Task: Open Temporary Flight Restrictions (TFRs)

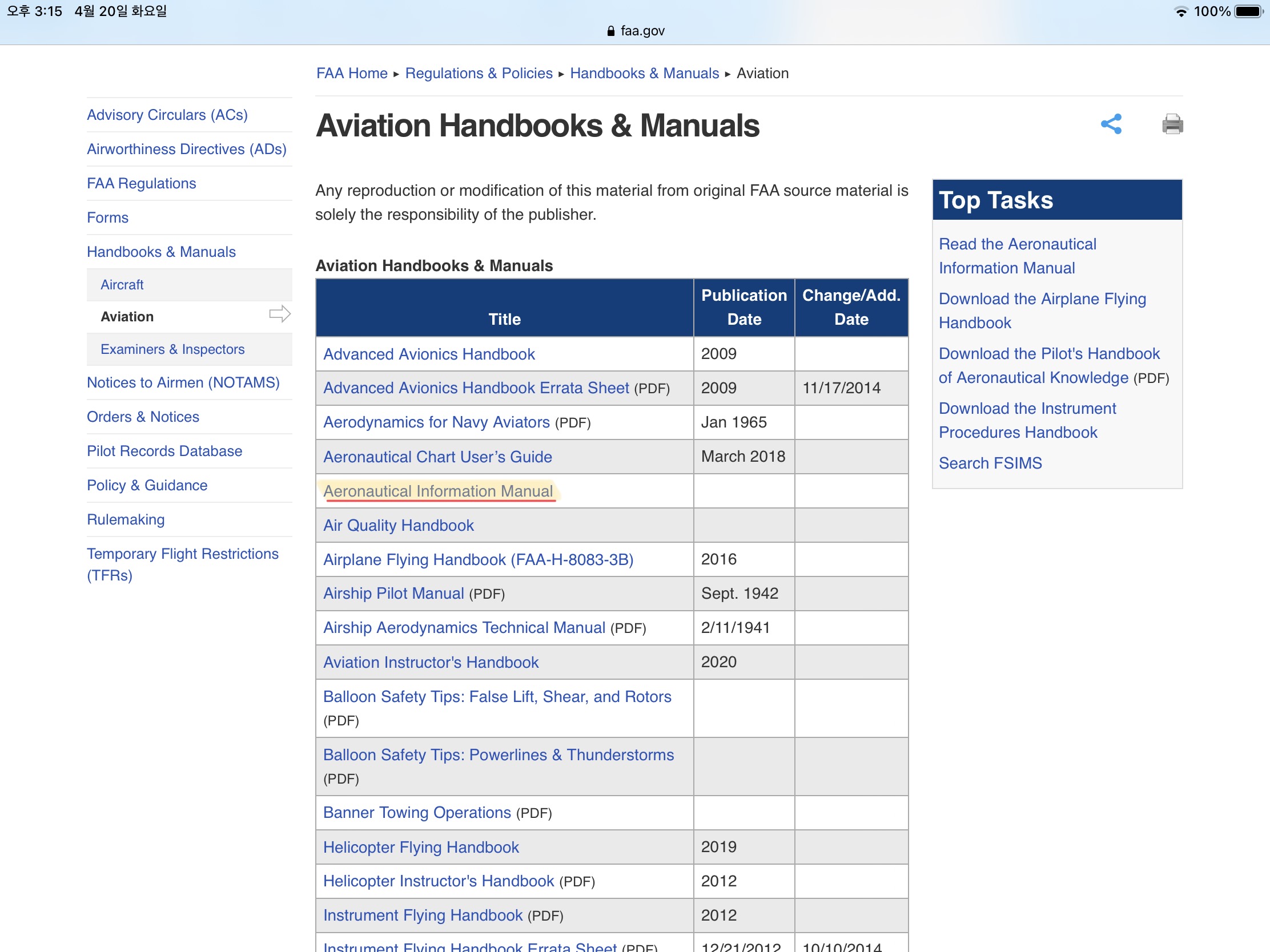Action: (183, 564)
